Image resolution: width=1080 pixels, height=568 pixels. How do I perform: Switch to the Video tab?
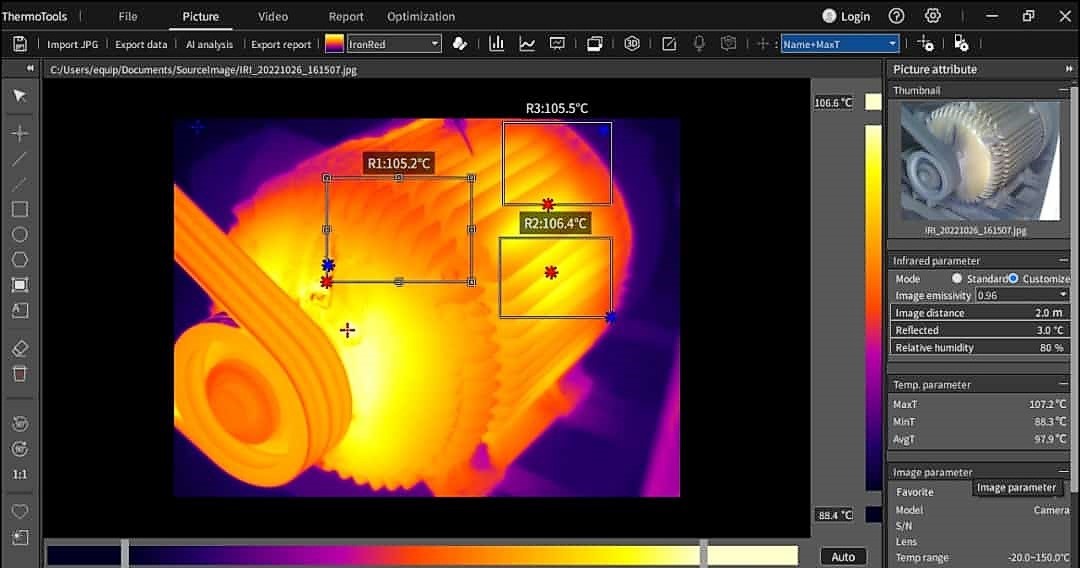pos(273,16)
